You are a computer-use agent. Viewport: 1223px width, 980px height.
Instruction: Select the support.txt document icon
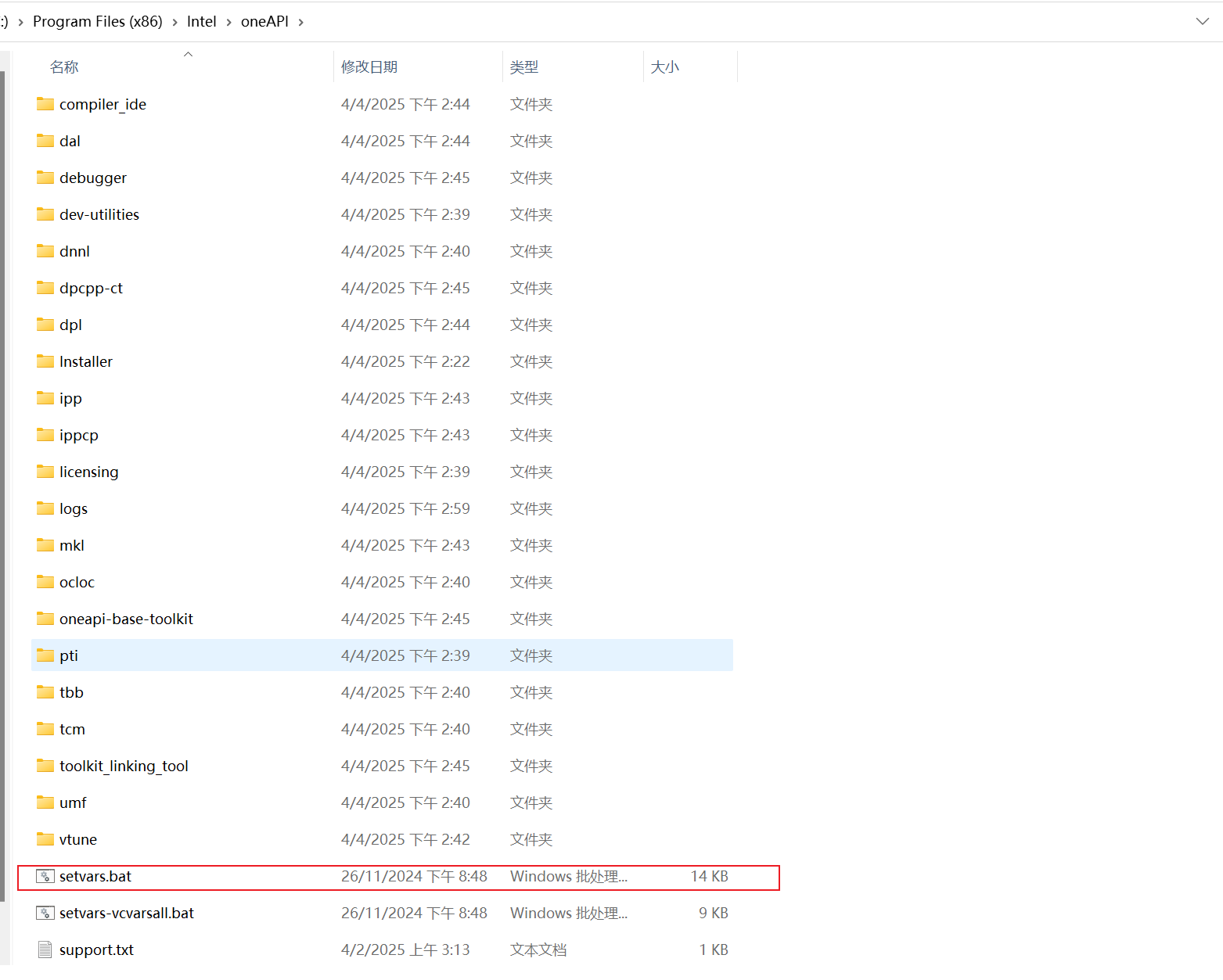tap(45, 949)
